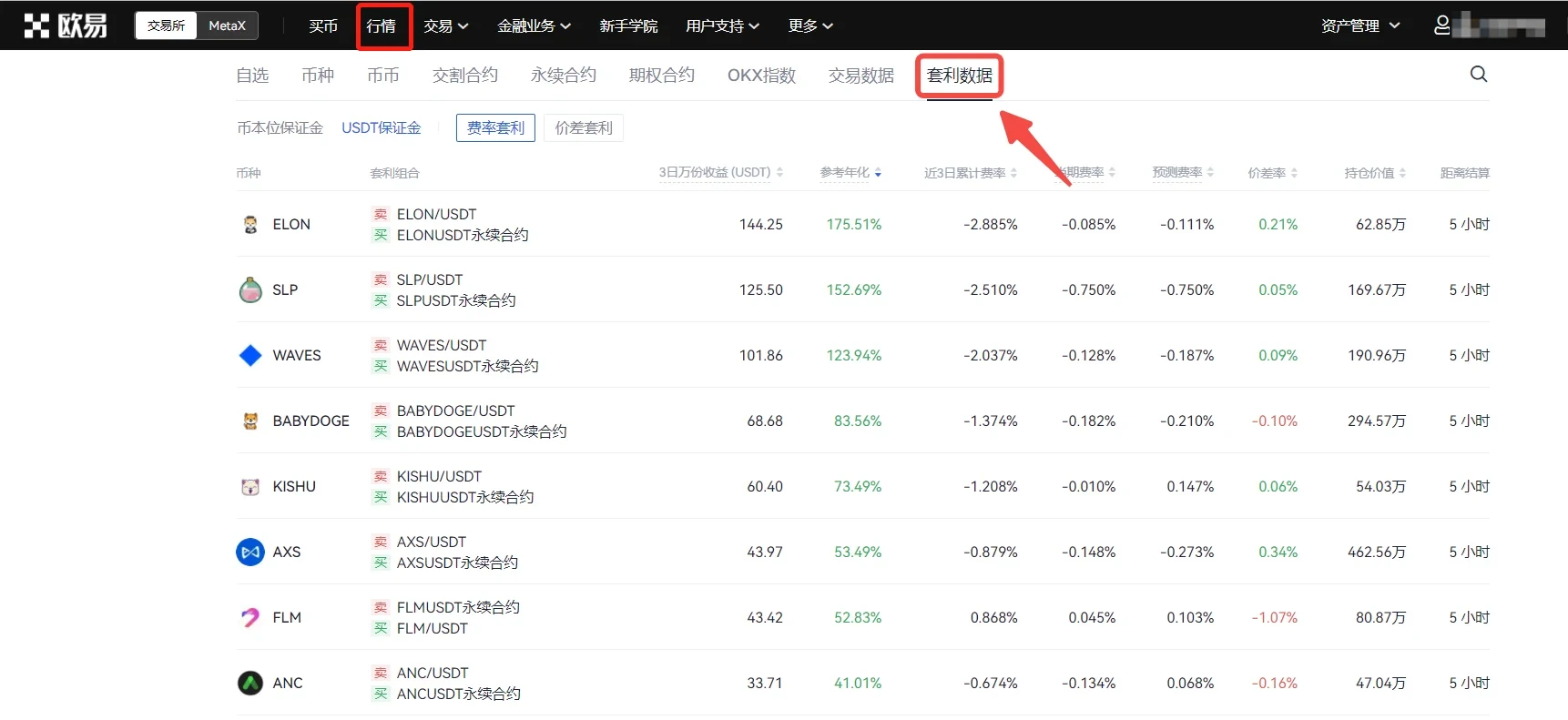Select the 费率套利 filter option
Viewport: 1568px width, 720px height.
click(x=495, y=128)
